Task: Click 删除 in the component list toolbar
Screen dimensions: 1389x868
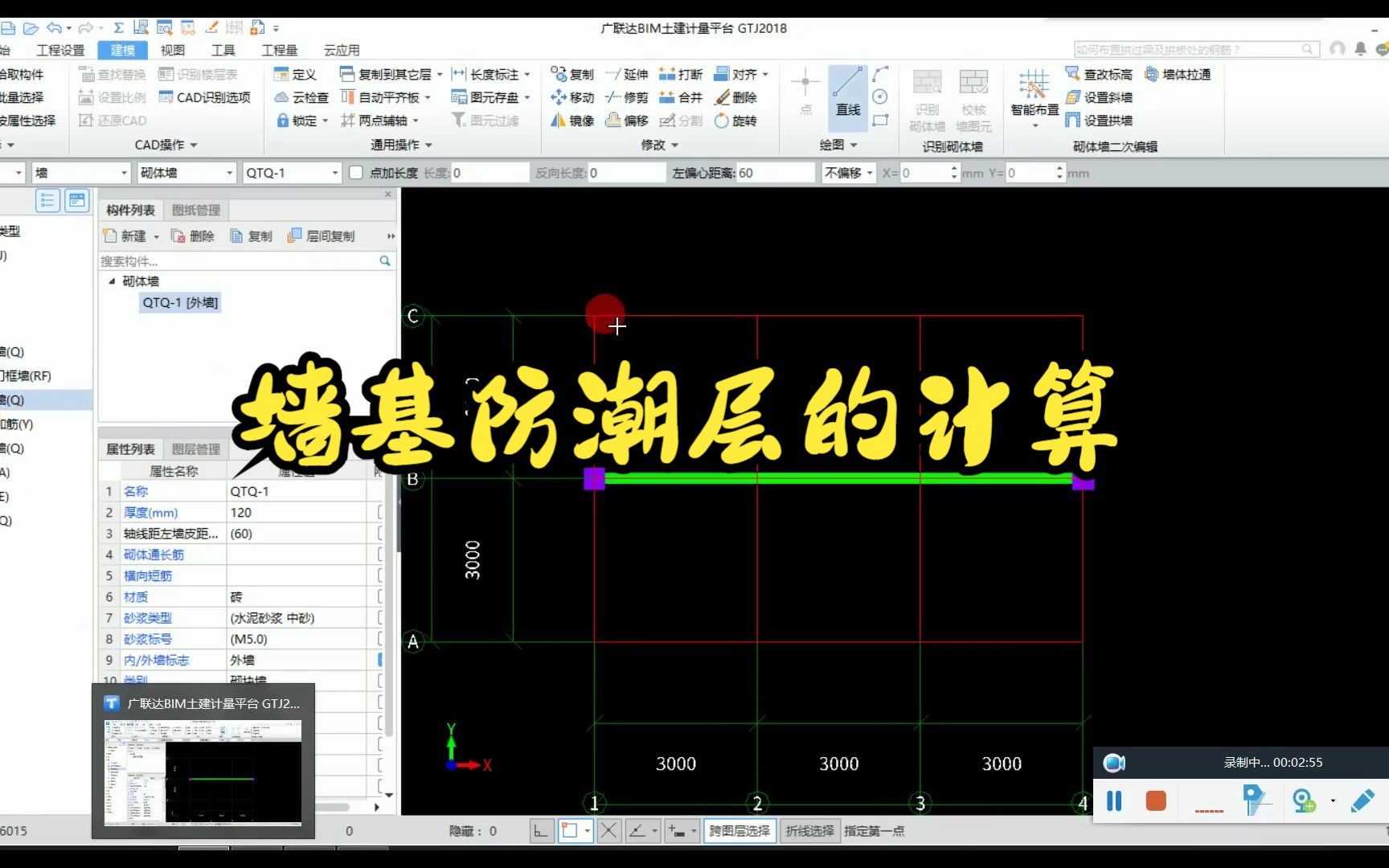Action: click(x=193, y=236)
